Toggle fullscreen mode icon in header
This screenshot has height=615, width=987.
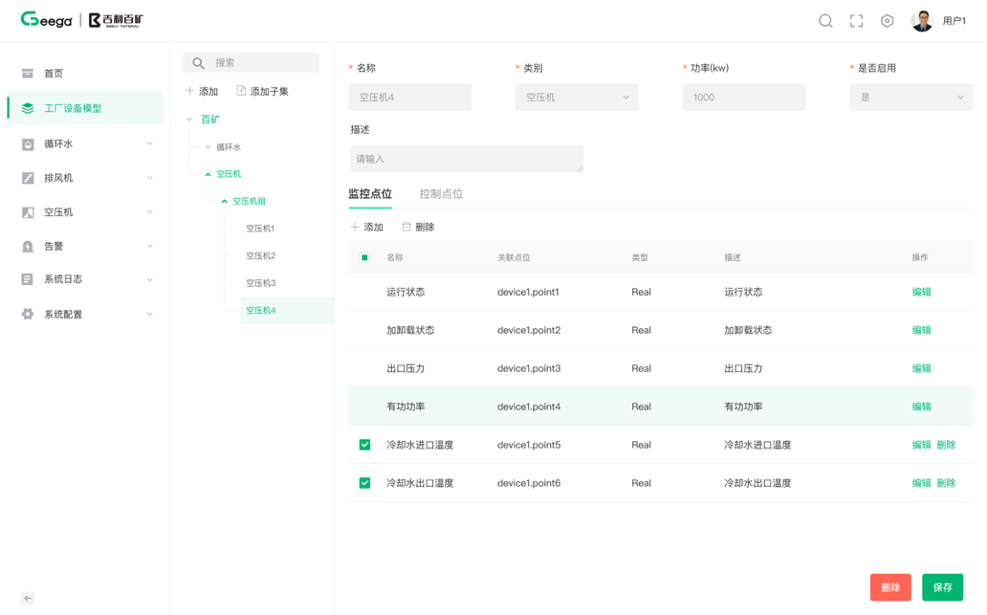[x=856, y=21]
